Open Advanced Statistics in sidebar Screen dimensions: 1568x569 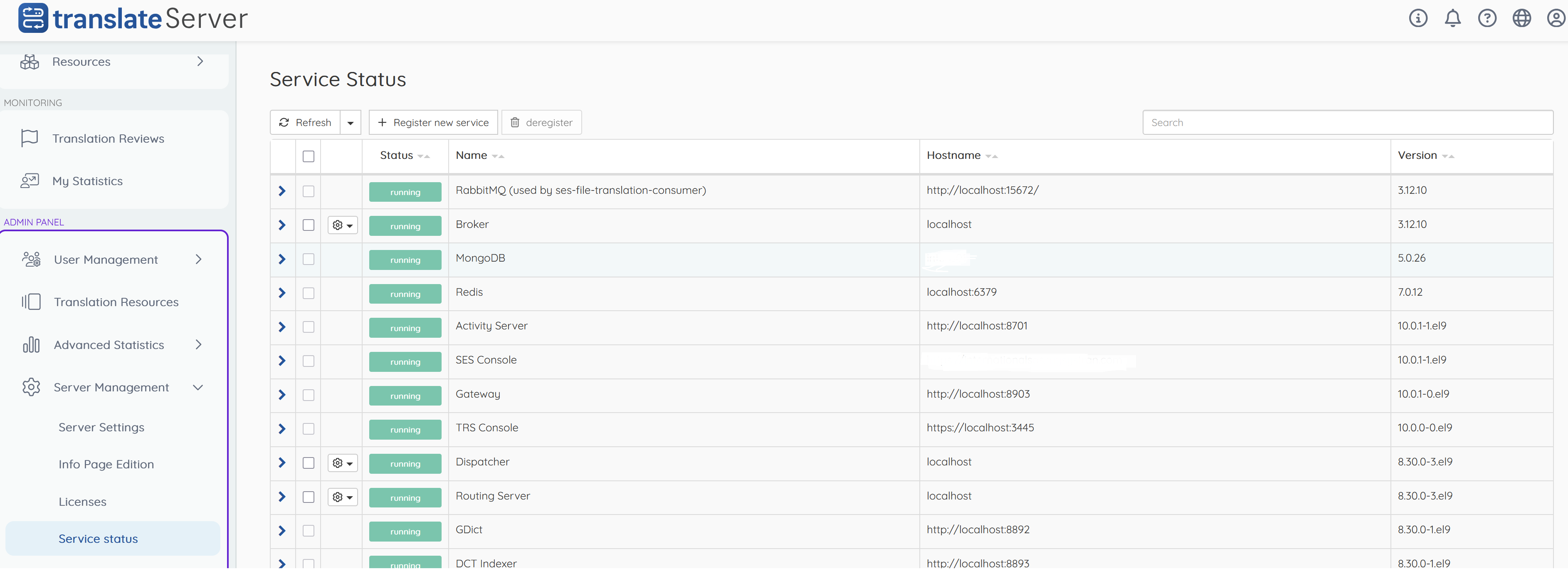click(x=109, y=345)
